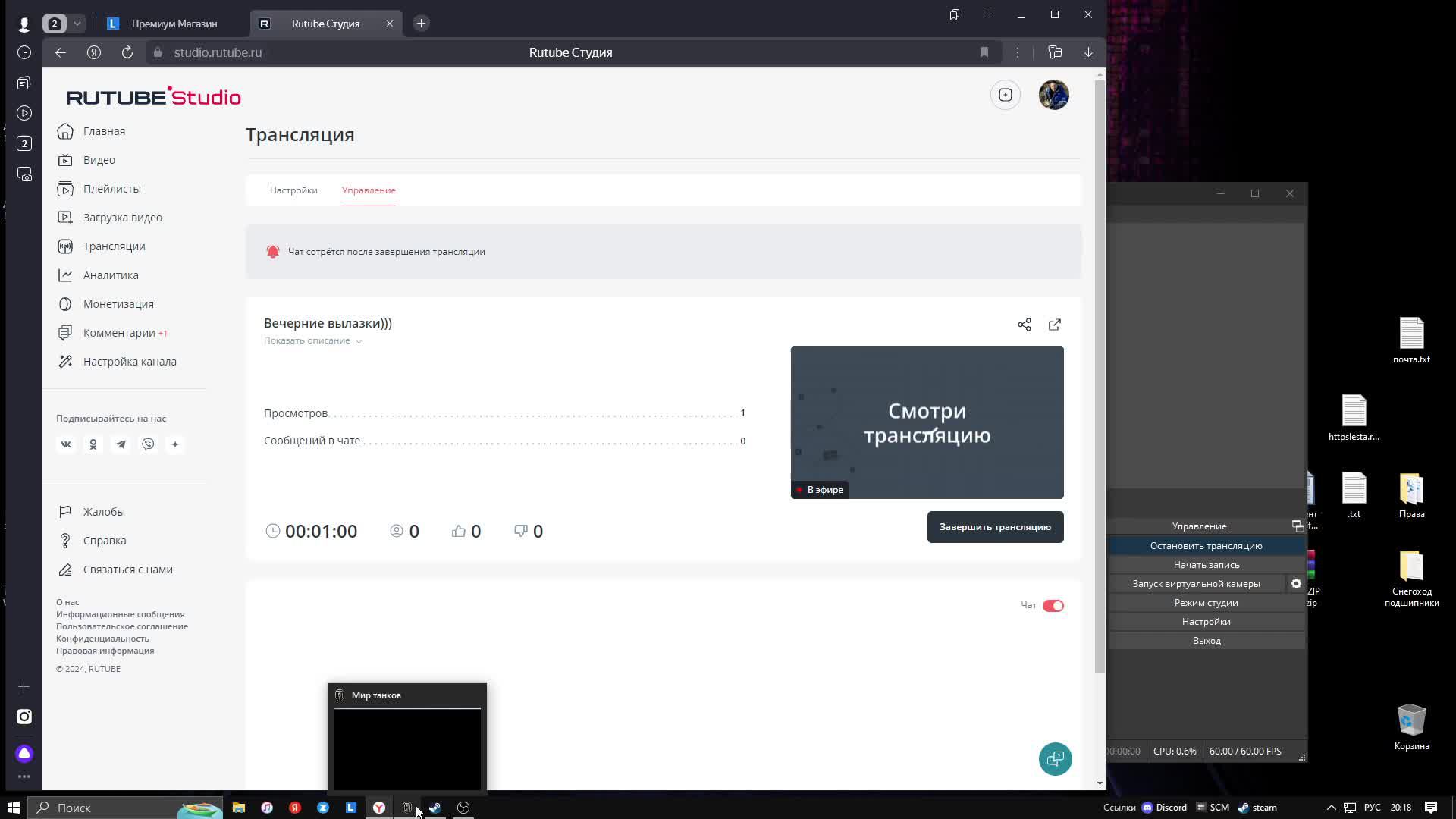Open Корзина desktop icon

tap(1411, 726)
